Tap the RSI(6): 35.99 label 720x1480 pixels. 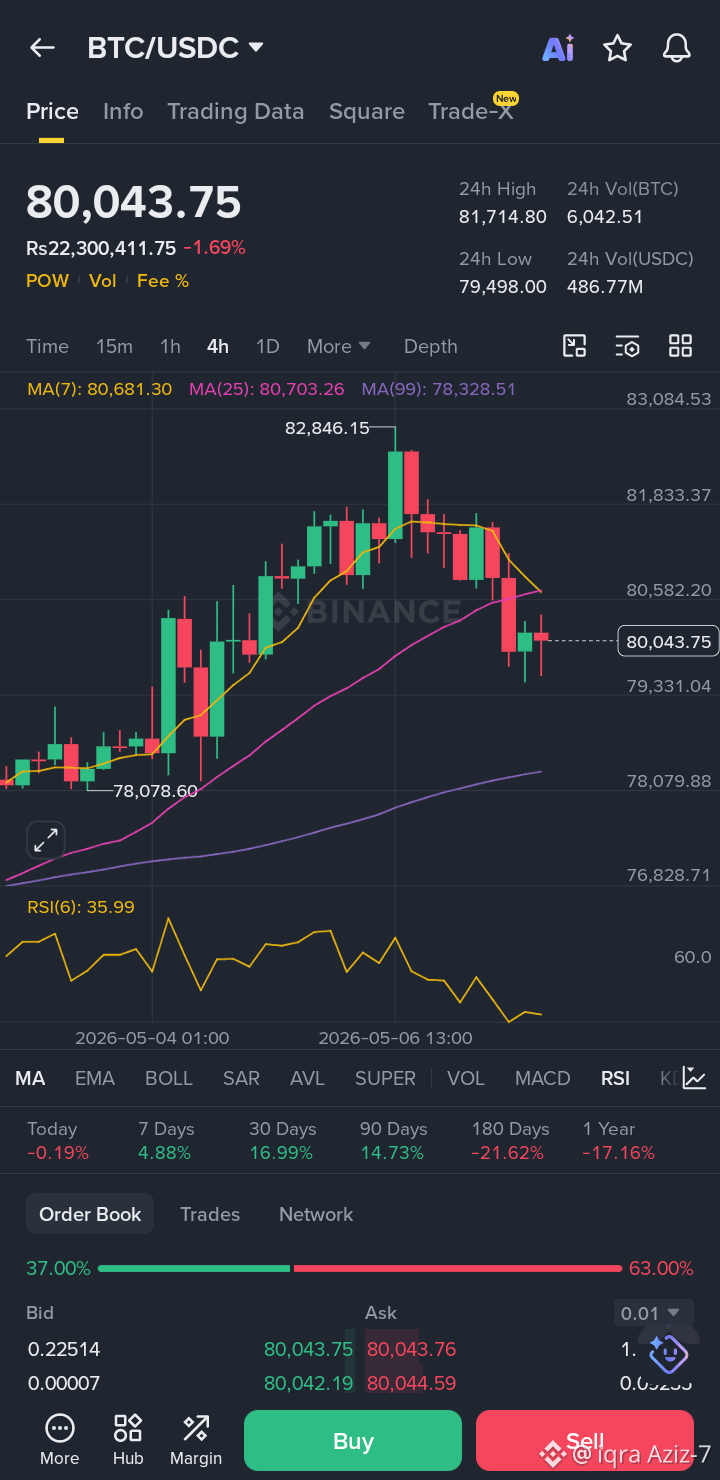click(x=80, y=907)
